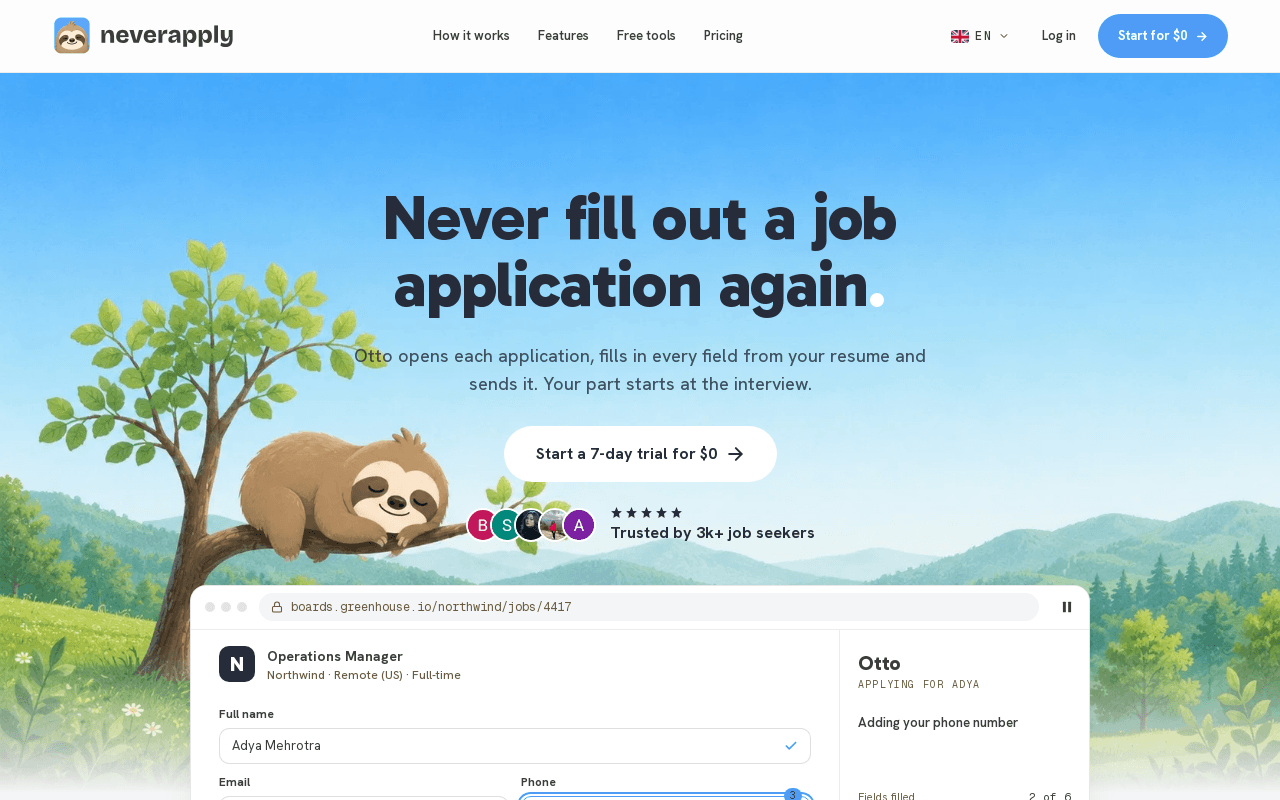Pause the Otto demo using pause icon

click(1067, 607)
